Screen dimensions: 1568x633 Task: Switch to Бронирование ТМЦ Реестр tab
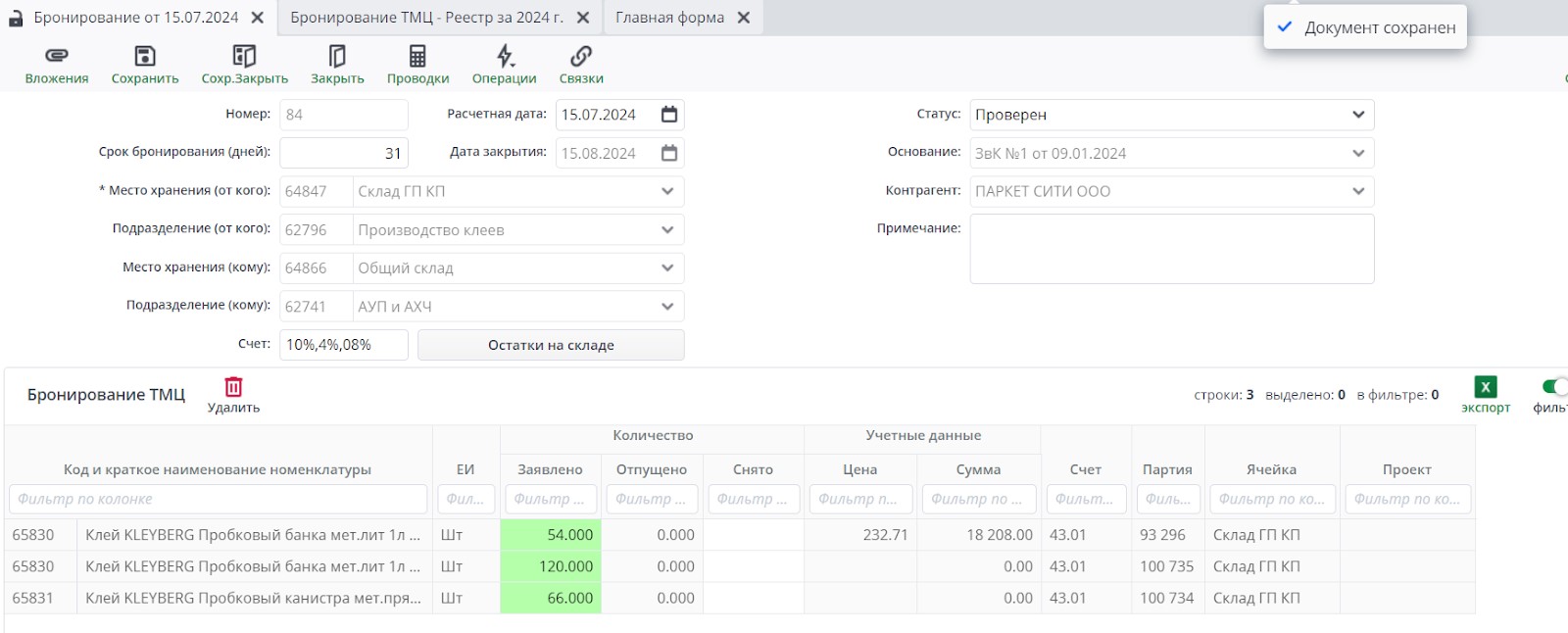point(426,18)
